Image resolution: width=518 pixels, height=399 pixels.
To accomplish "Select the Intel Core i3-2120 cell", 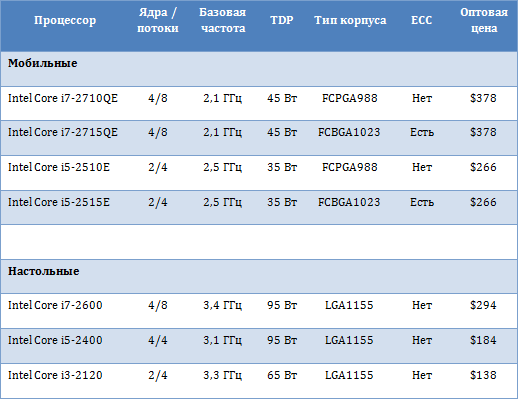I will 55,375.
